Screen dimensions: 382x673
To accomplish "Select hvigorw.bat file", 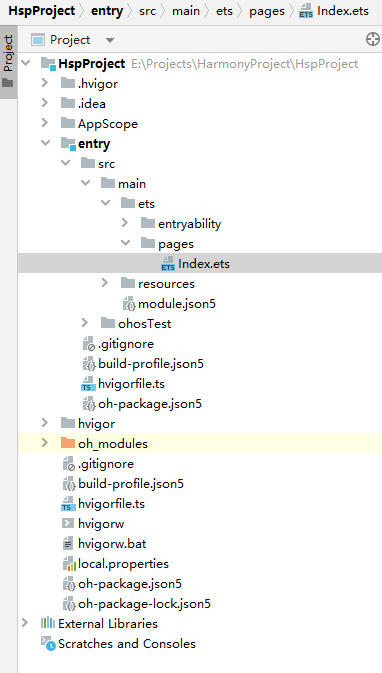I will 112,544.
